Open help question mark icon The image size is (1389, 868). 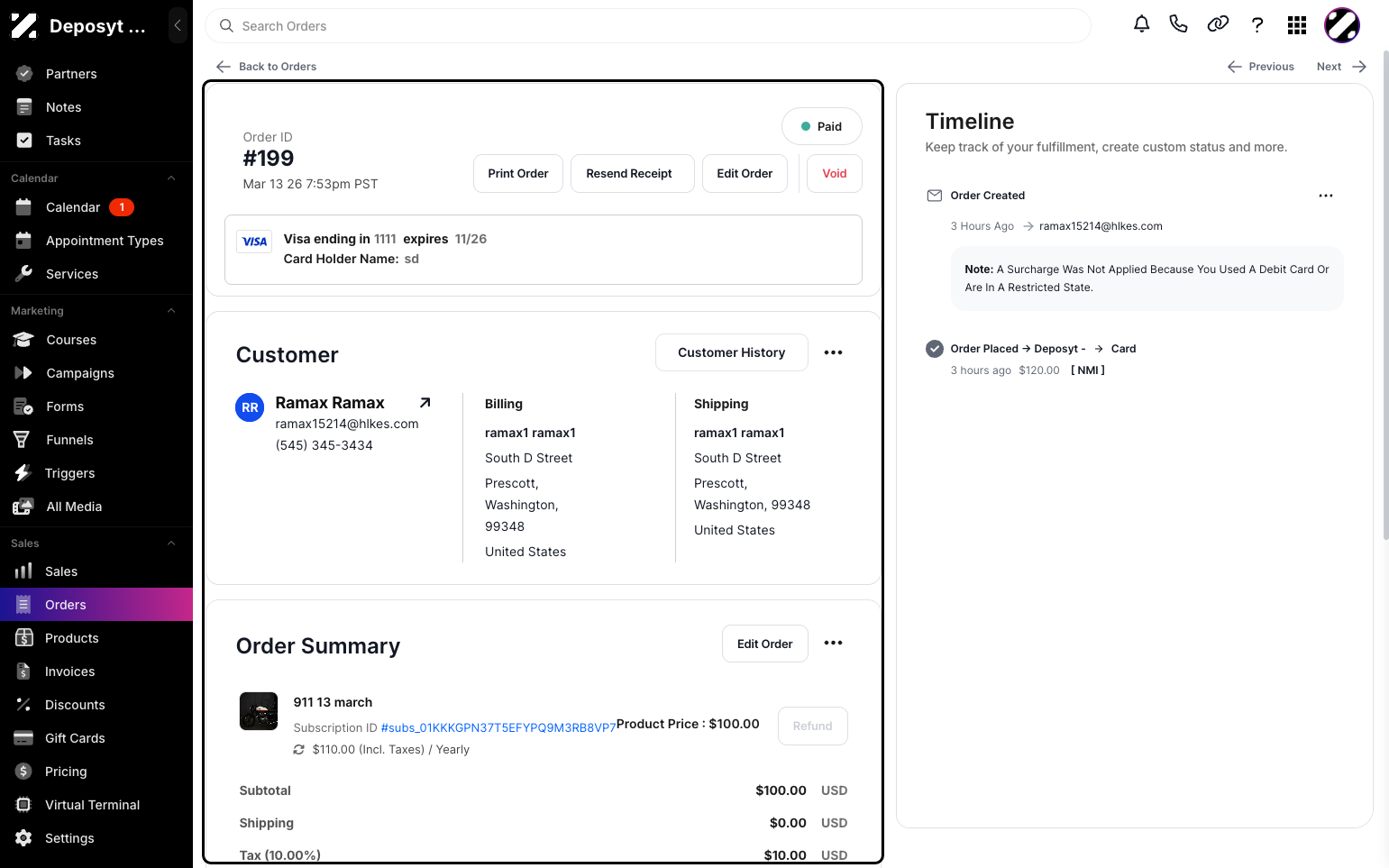tap(1257, 25)
